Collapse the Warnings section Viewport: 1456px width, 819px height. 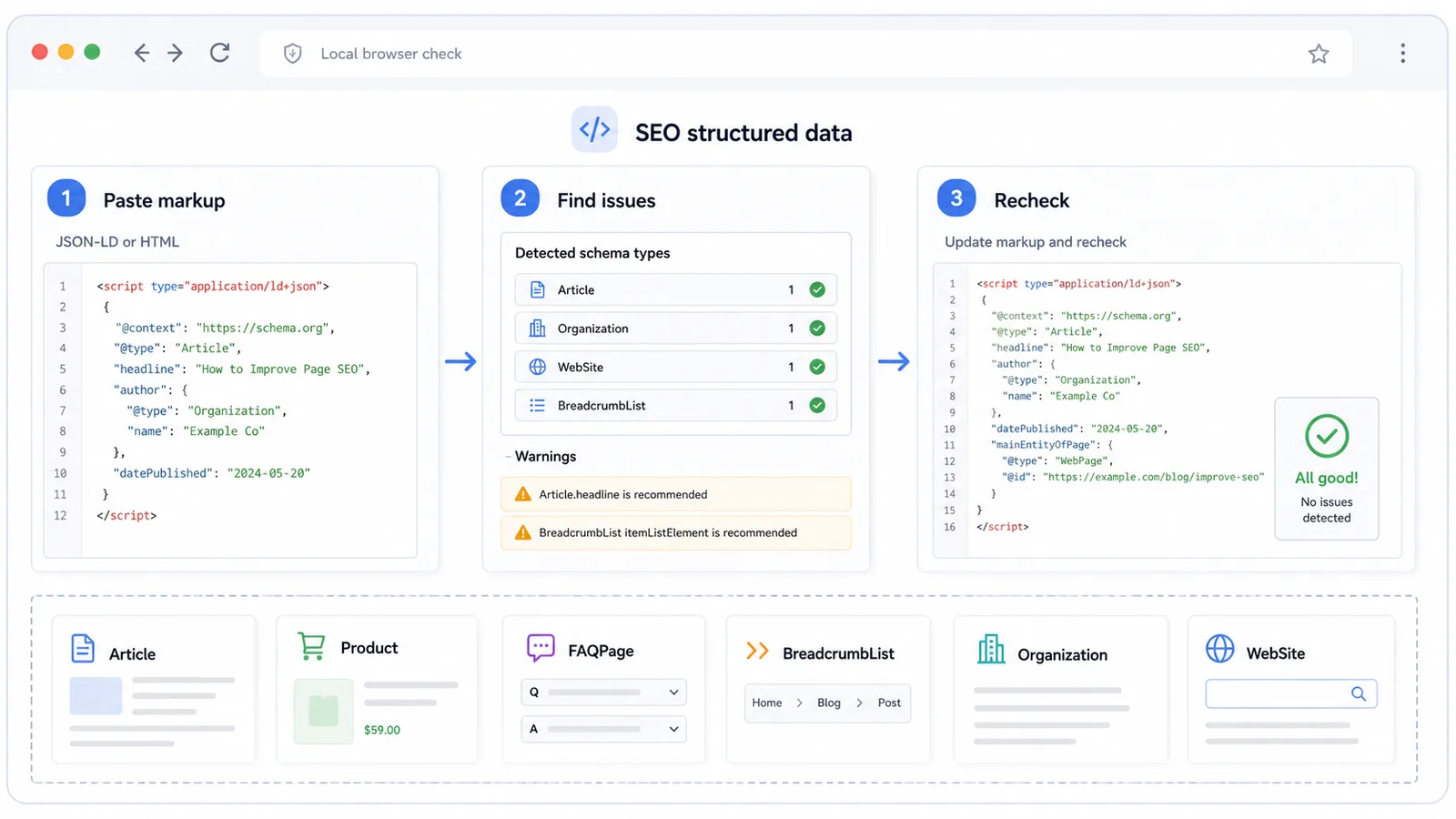[x=509, y=457]
